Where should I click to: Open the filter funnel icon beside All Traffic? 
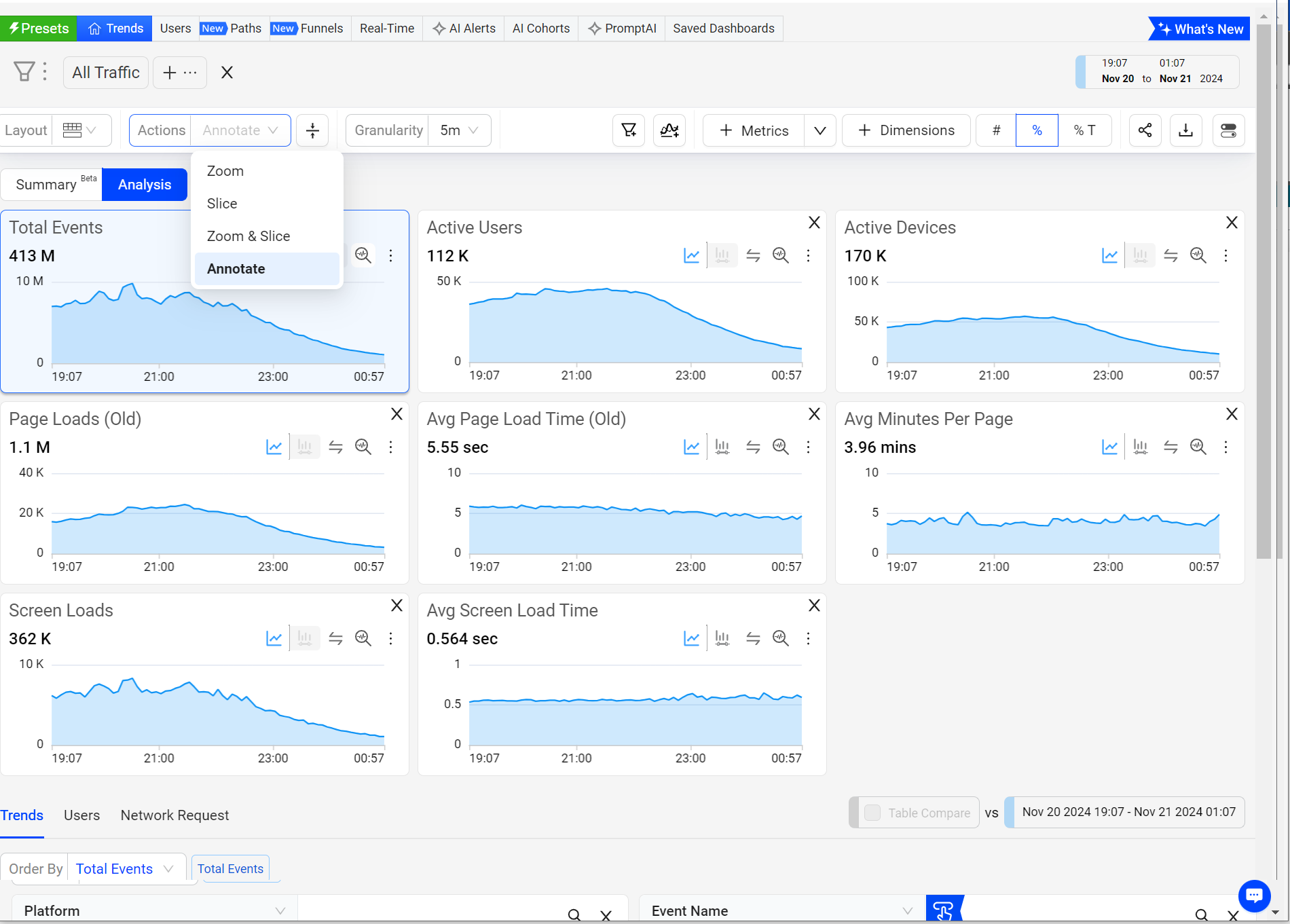[24, 72]
